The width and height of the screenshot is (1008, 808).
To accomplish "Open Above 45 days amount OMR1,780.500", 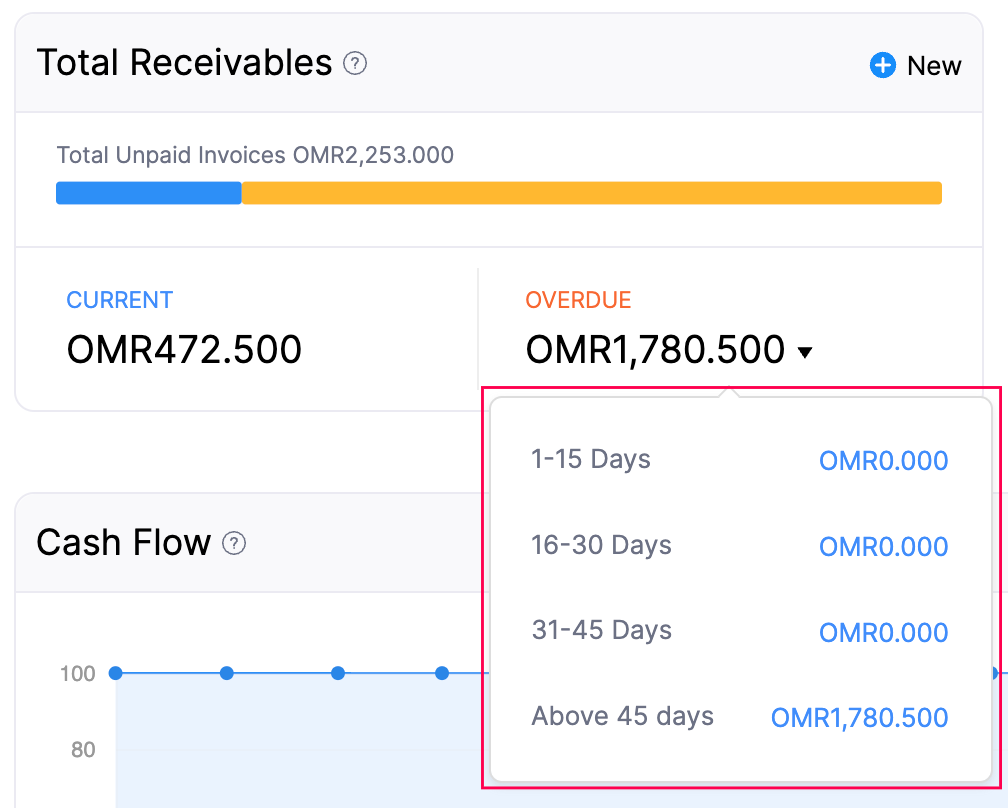I will tap(858, 717).
